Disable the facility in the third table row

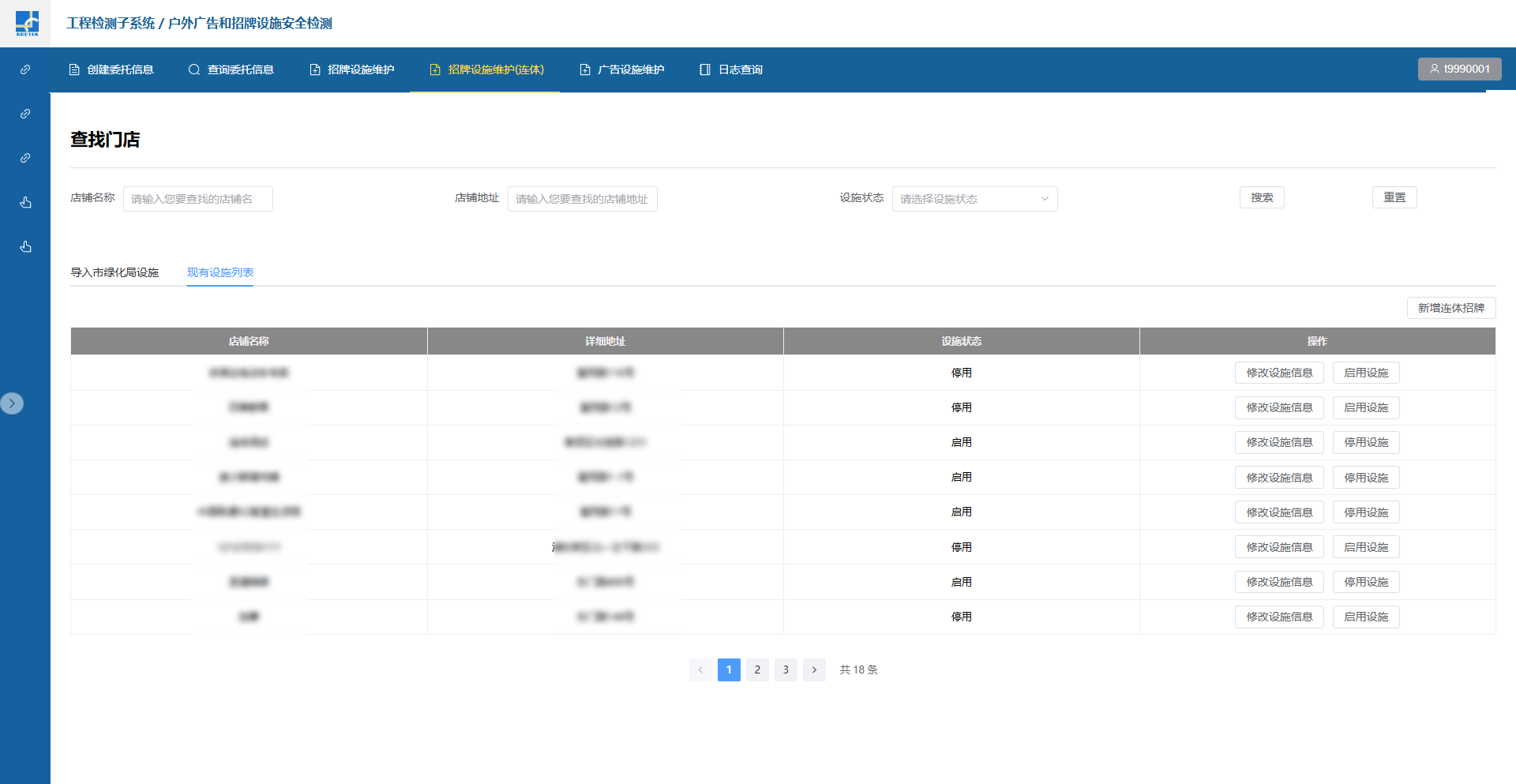(1365, 442)
